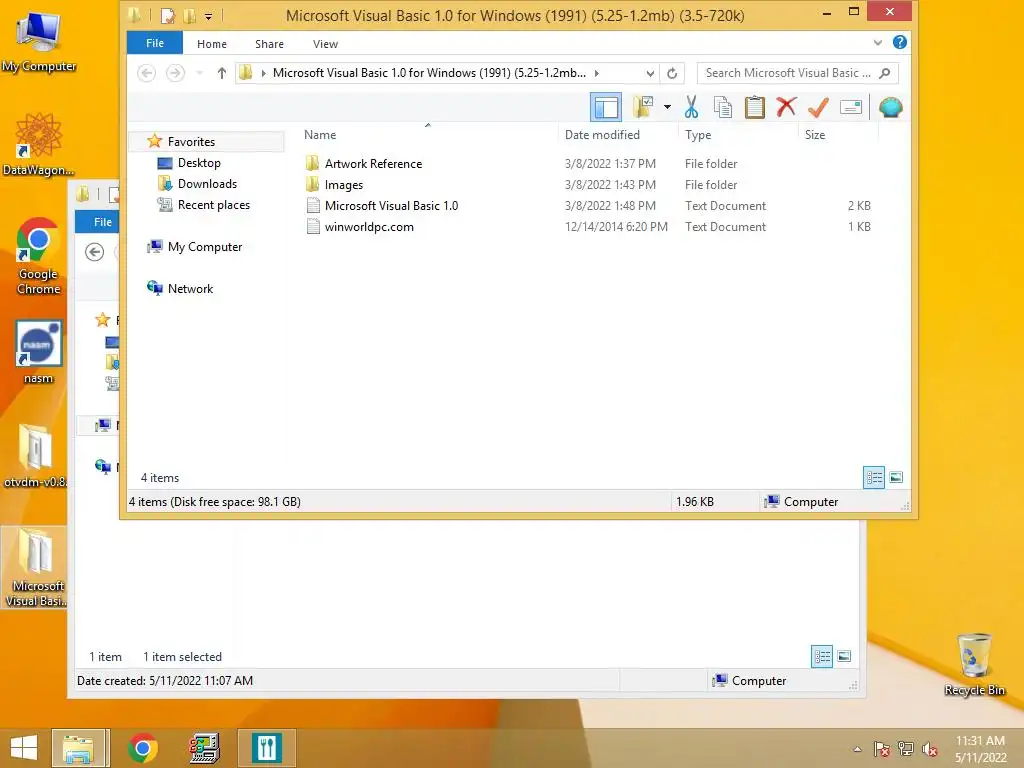Switch to the View ribbon tab
The width and height of the screenshot is (1024, 768).
point(325,44)
